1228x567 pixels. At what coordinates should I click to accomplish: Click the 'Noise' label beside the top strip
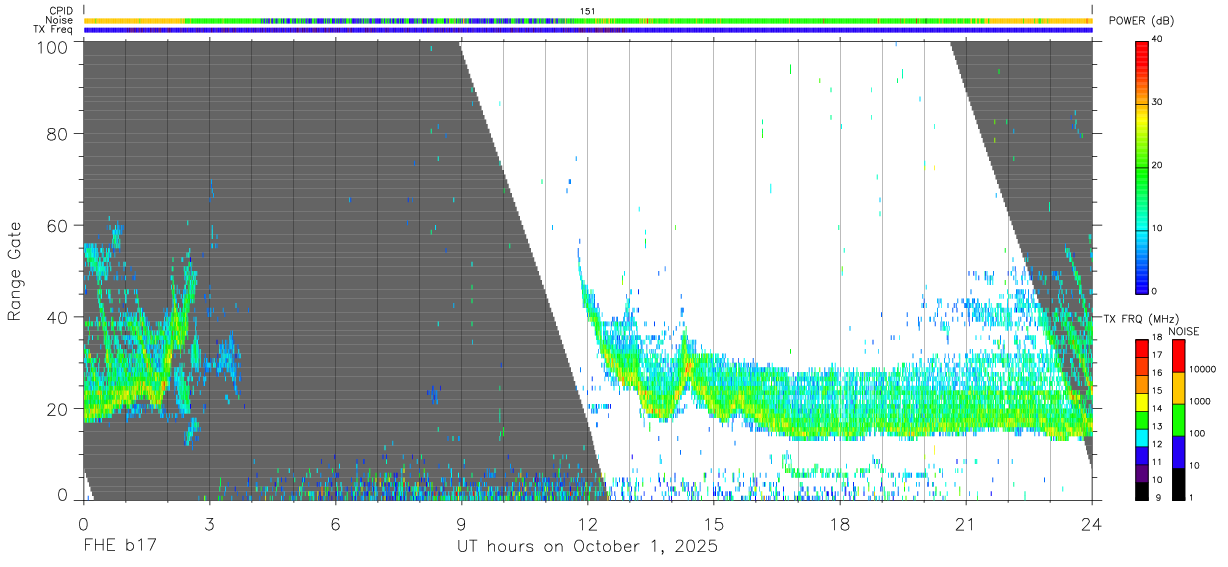coord(59,20)
